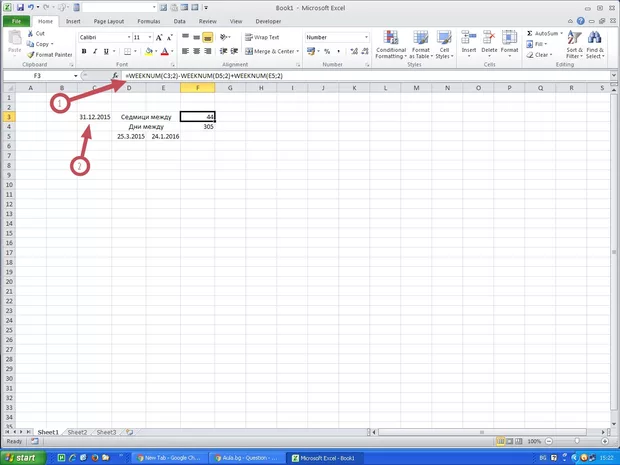Click the Insert cells icon
The height and width of the screenshot is (465, 620).
[469, 38]
